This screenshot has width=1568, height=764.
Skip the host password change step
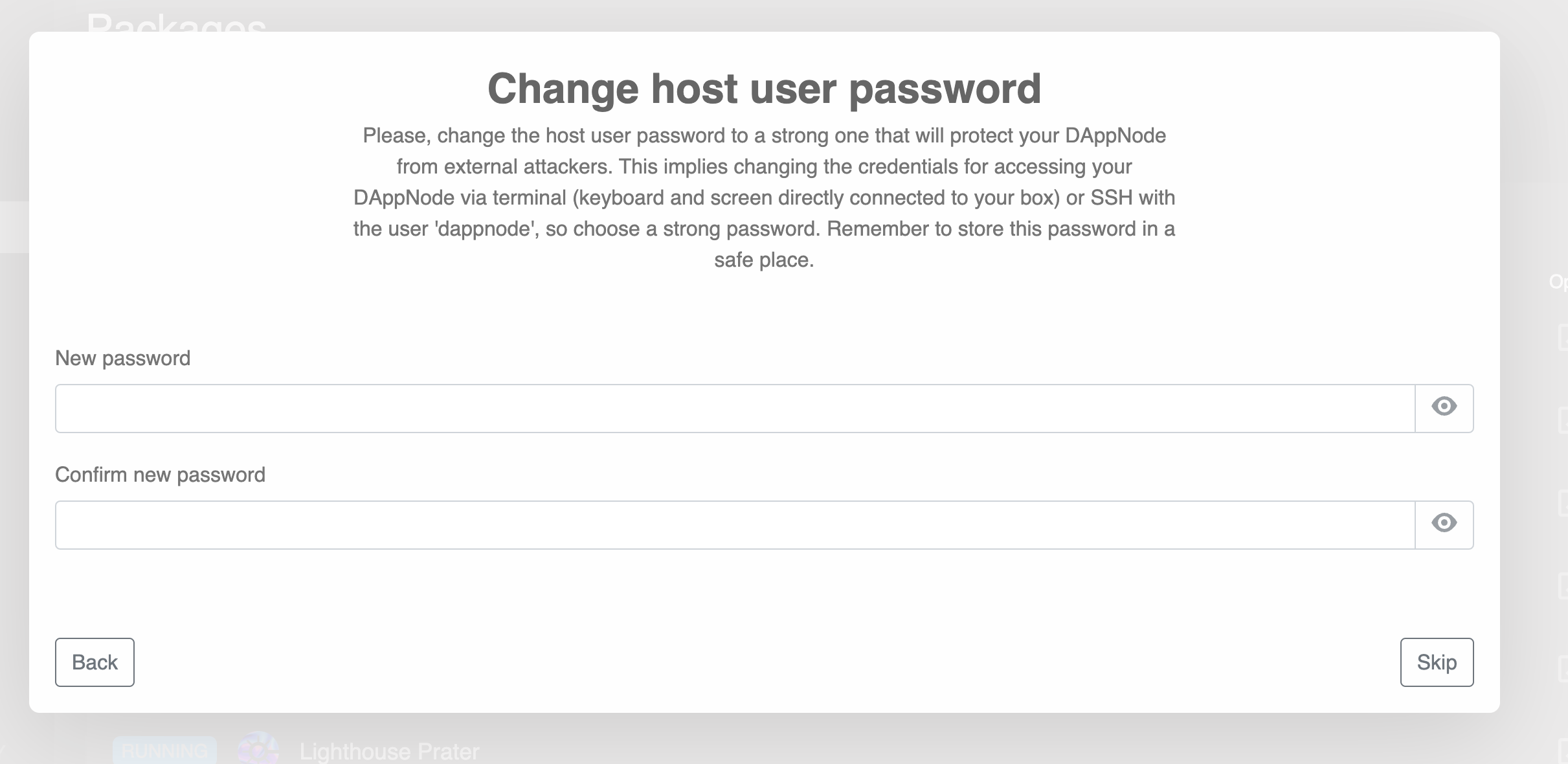(1436, 662)
